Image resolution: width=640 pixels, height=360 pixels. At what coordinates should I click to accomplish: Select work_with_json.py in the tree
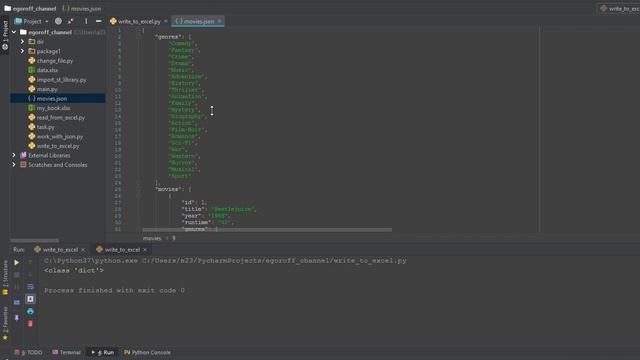pyautogui.click(x=60, y=136)
